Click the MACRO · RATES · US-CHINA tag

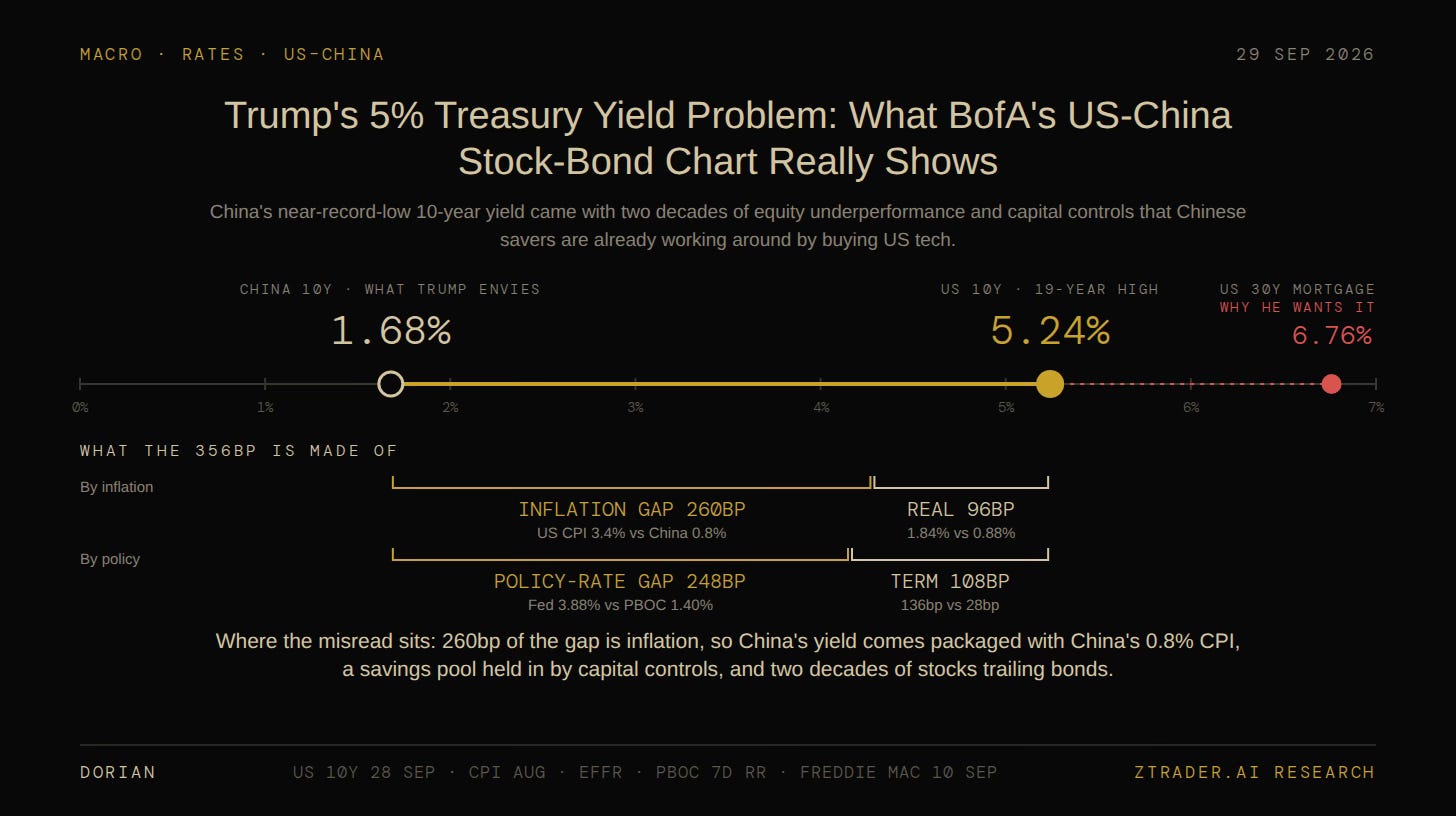[x=232, y=54]
